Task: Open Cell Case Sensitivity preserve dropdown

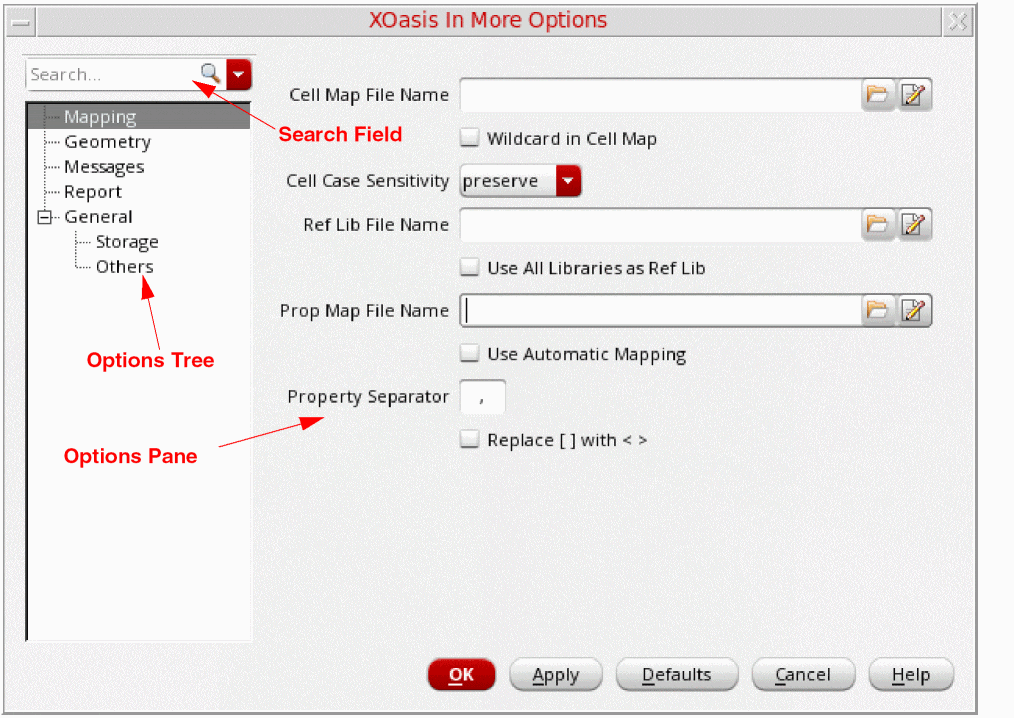Action: pos(521,181)
